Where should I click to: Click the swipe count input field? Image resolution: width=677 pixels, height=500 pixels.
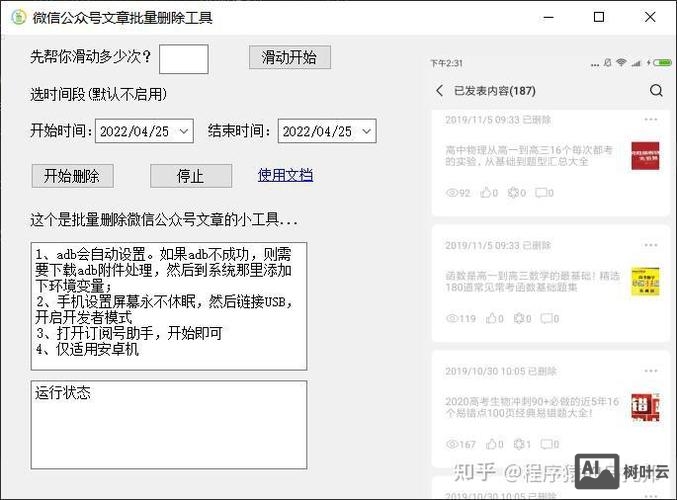[x=184, y=59]
